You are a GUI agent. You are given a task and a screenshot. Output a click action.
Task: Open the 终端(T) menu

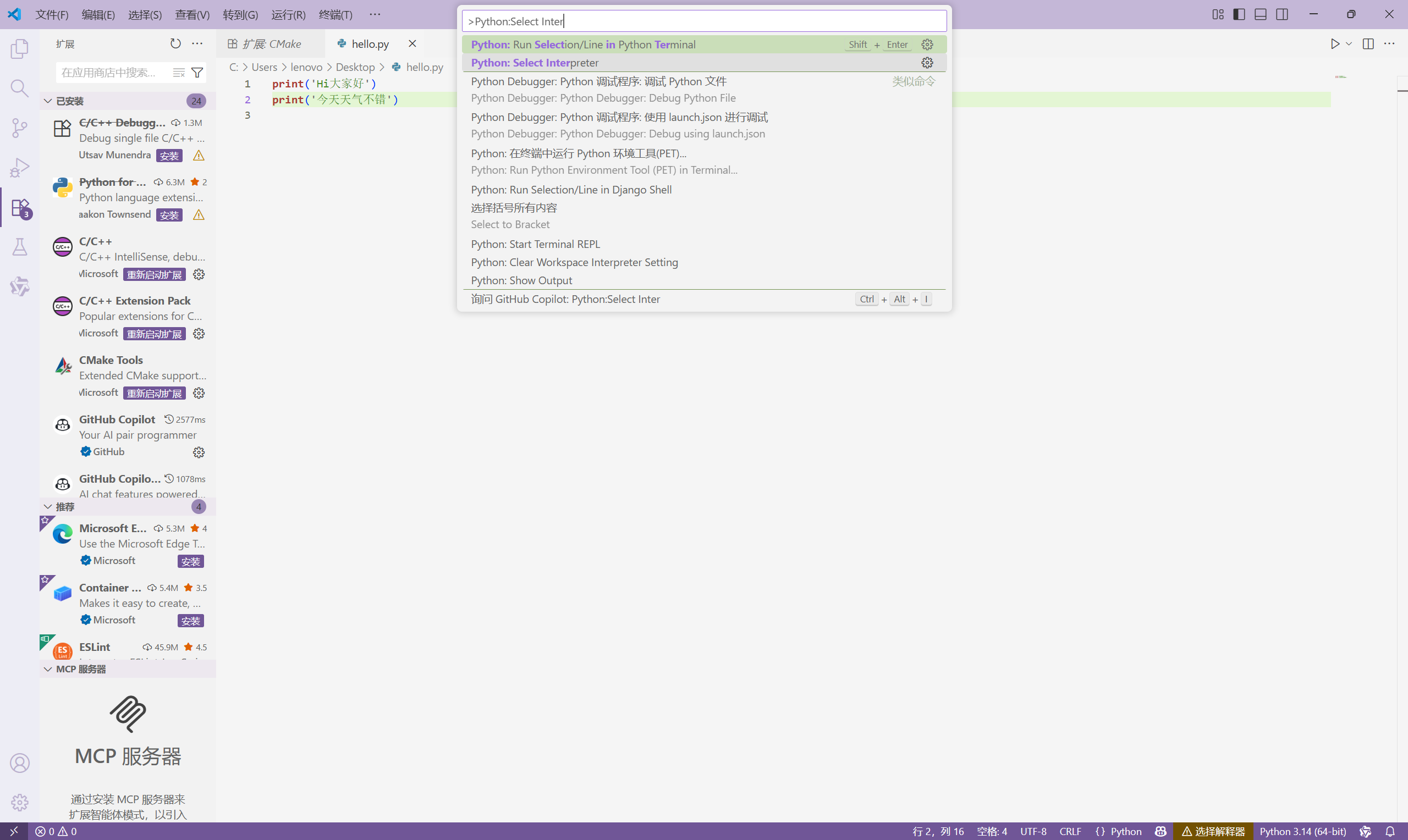tap(335, 14)
